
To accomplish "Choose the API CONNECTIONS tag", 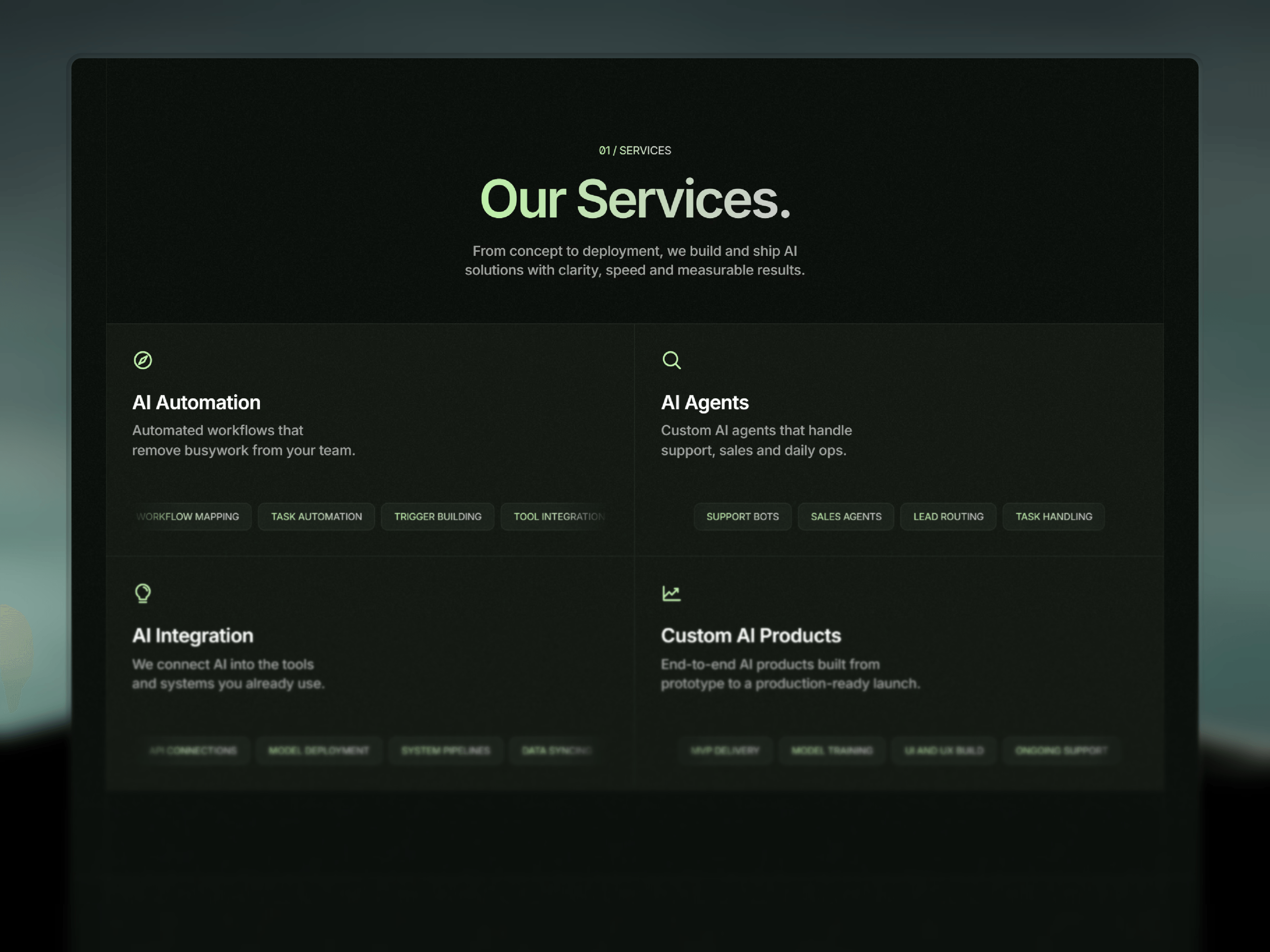I will (193, 750).
